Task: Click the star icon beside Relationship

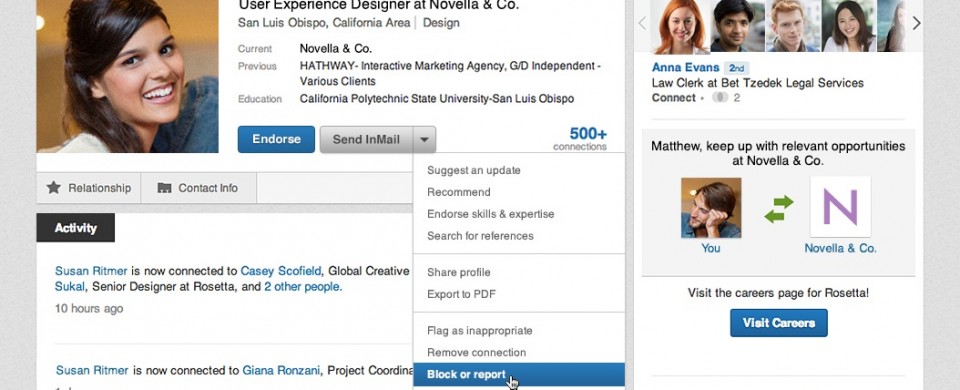Action: [54, 187]
